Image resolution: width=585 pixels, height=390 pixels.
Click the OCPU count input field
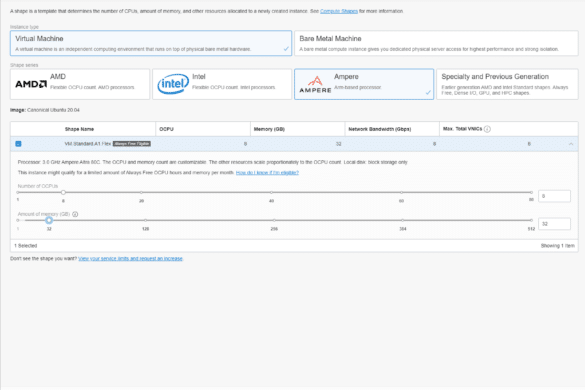(554, 196)
